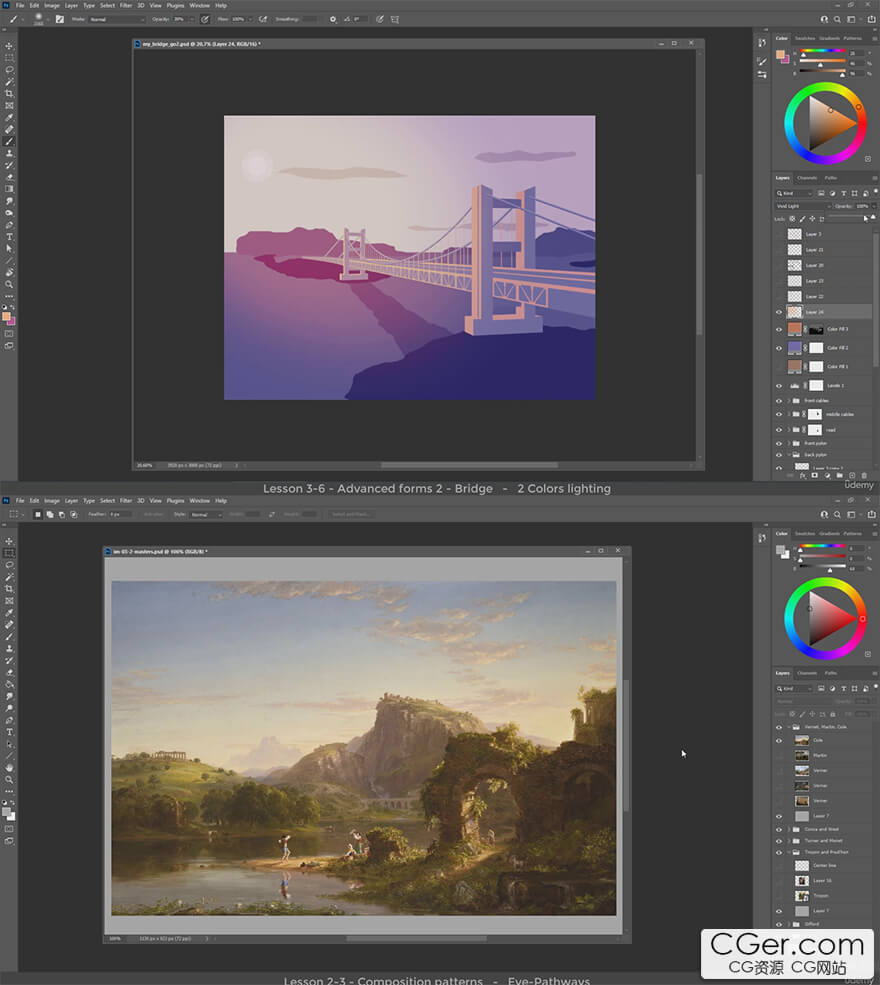Choose the Eyedropper tool in the bridge window

pos(9,117)
